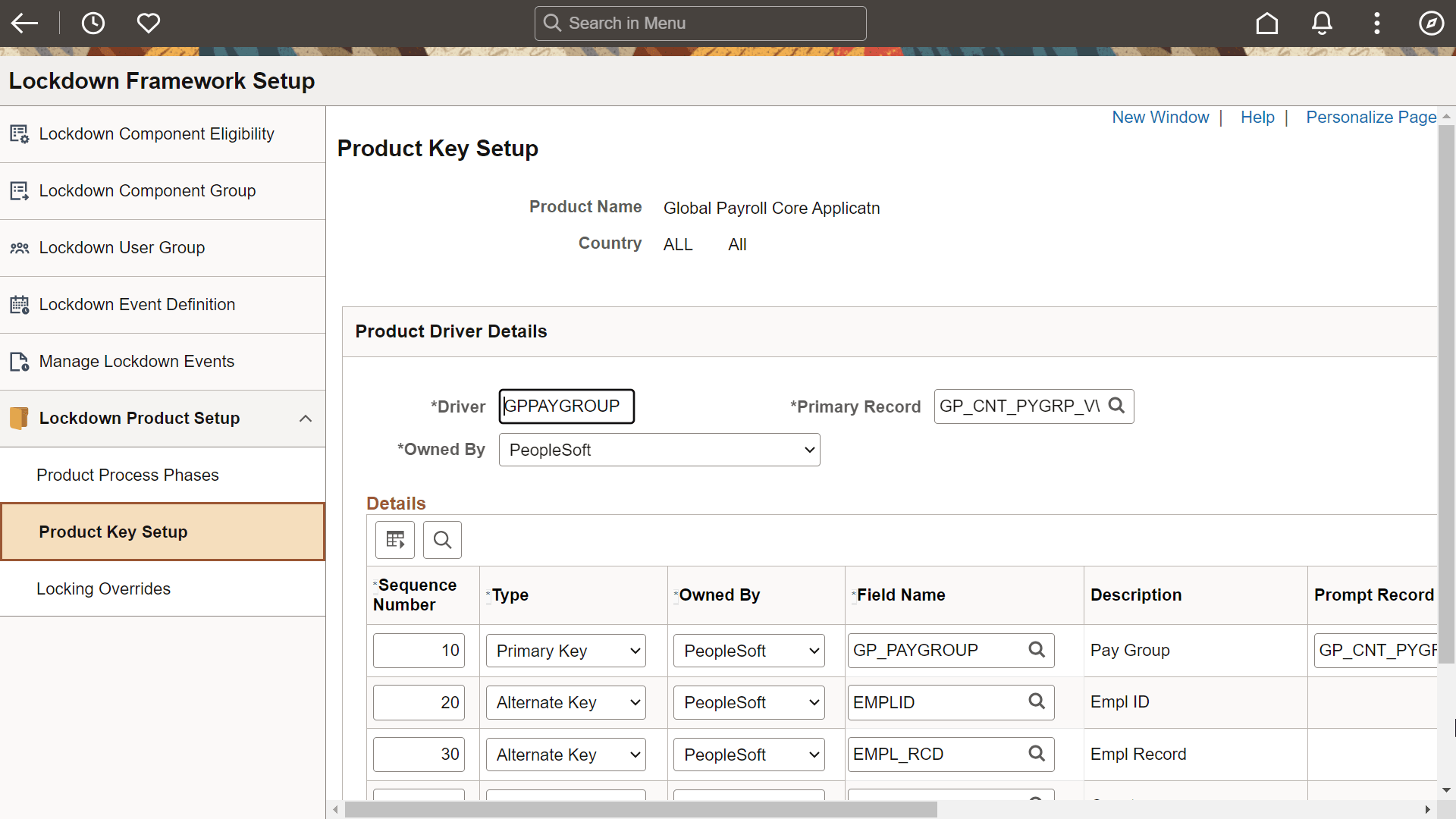Open the Notifications bell
Screen dimensions: 1456x819
[1322, 23]
